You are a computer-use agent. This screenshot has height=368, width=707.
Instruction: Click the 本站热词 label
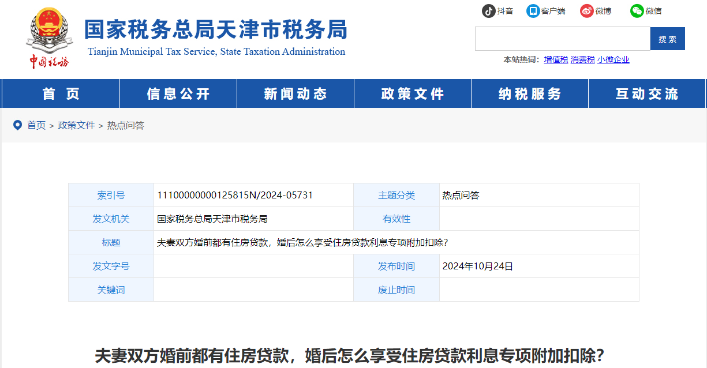pyautogui.click(x=521, y=60)
